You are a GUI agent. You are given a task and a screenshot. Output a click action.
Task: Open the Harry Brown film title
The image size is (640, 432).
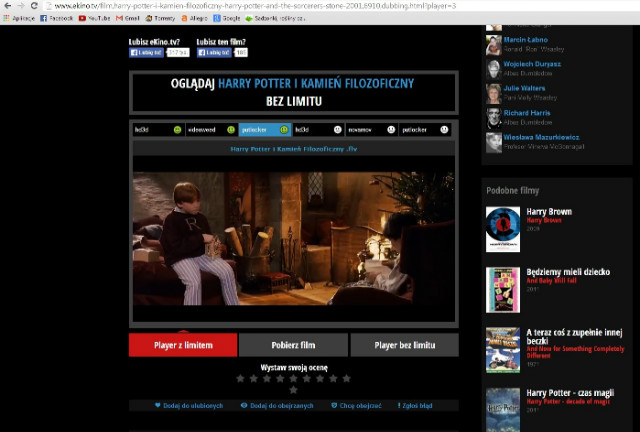coord(549,212)
